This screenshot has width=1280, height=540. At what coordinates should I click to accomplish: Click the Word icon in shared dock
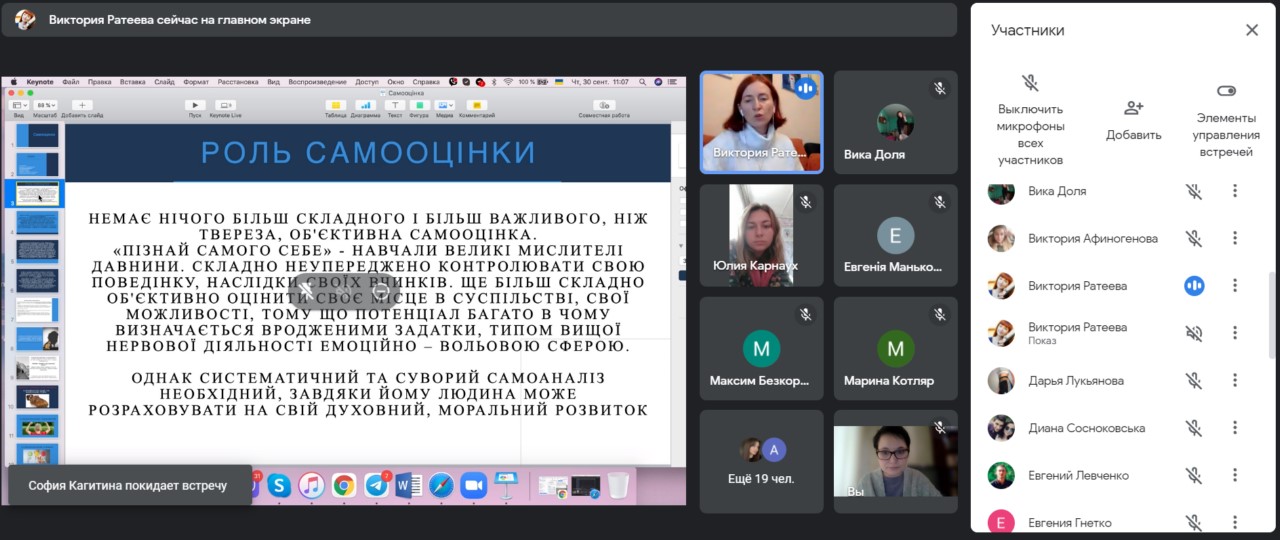click(x=408, y=486)
